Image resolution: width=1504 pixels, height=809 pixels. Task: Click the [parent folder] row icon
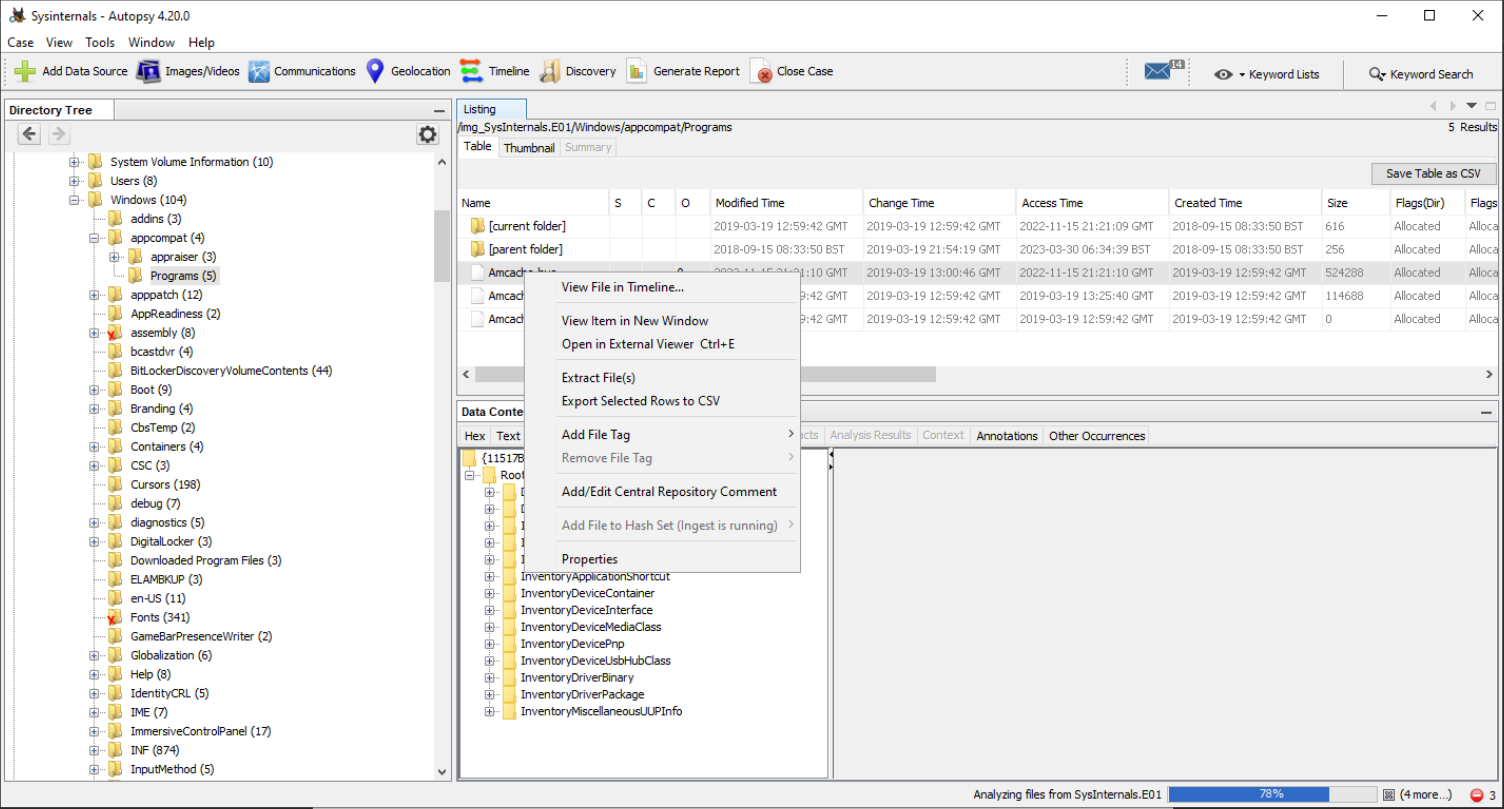click(x=478, y=249)
